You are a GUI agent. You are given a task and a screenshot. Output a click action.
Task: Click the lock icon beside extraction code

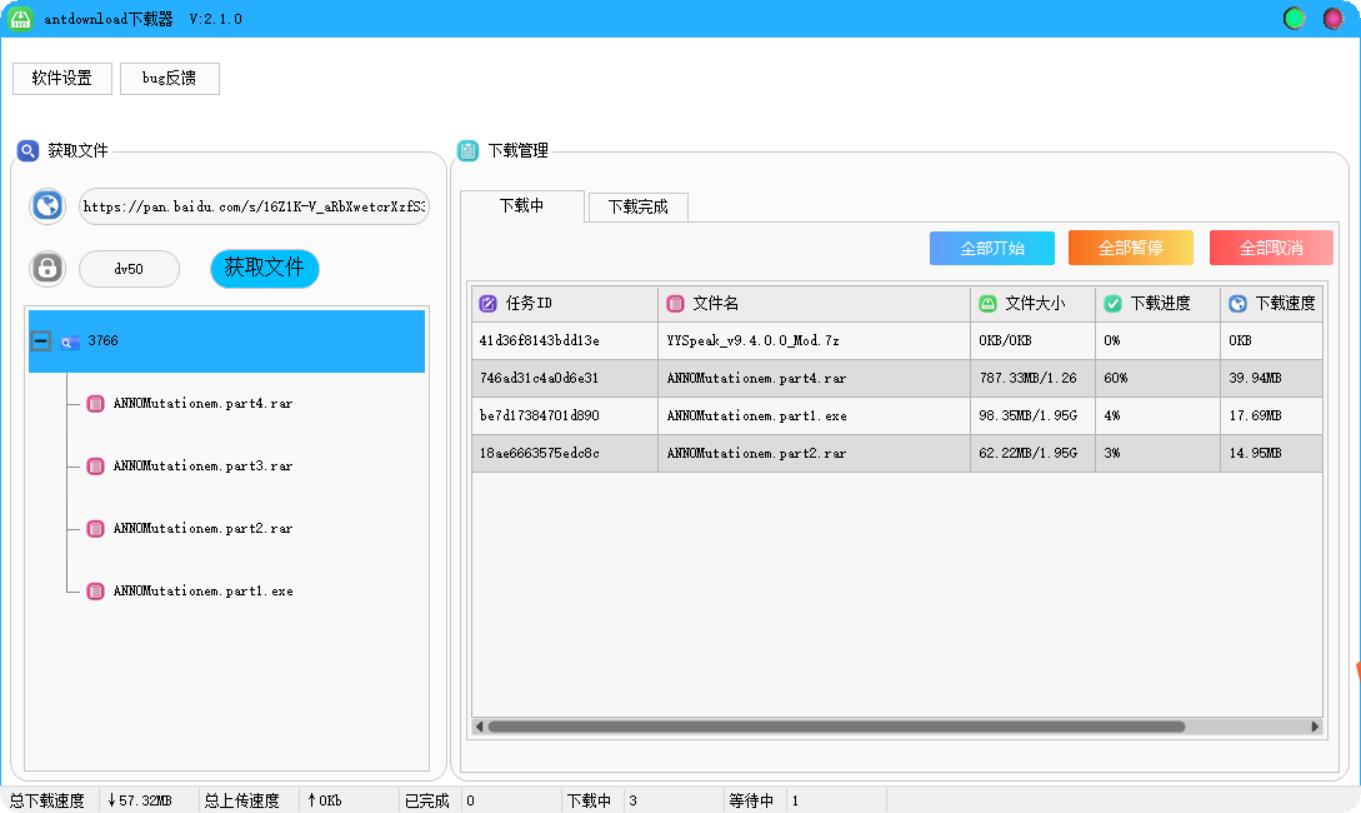click(46, 268)
